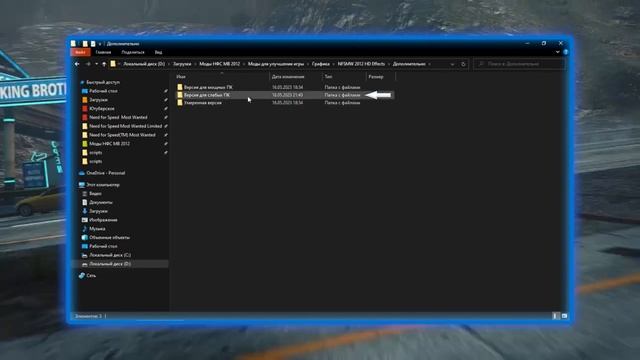Open Локальный диск (C:) in sidebar
The height and width of the screenshot is (360, 640).
coord(110,255)
